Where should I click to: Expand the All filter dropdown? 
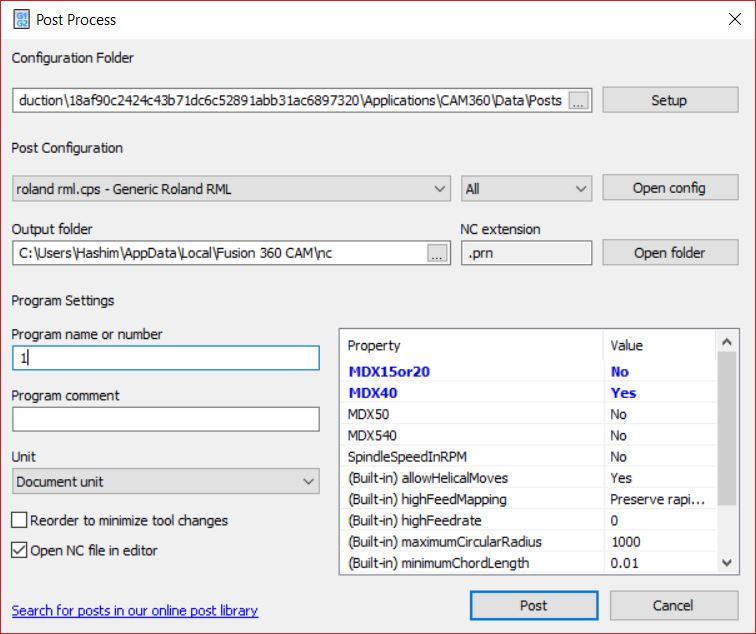pyautogui.click(x=526, y=189)
